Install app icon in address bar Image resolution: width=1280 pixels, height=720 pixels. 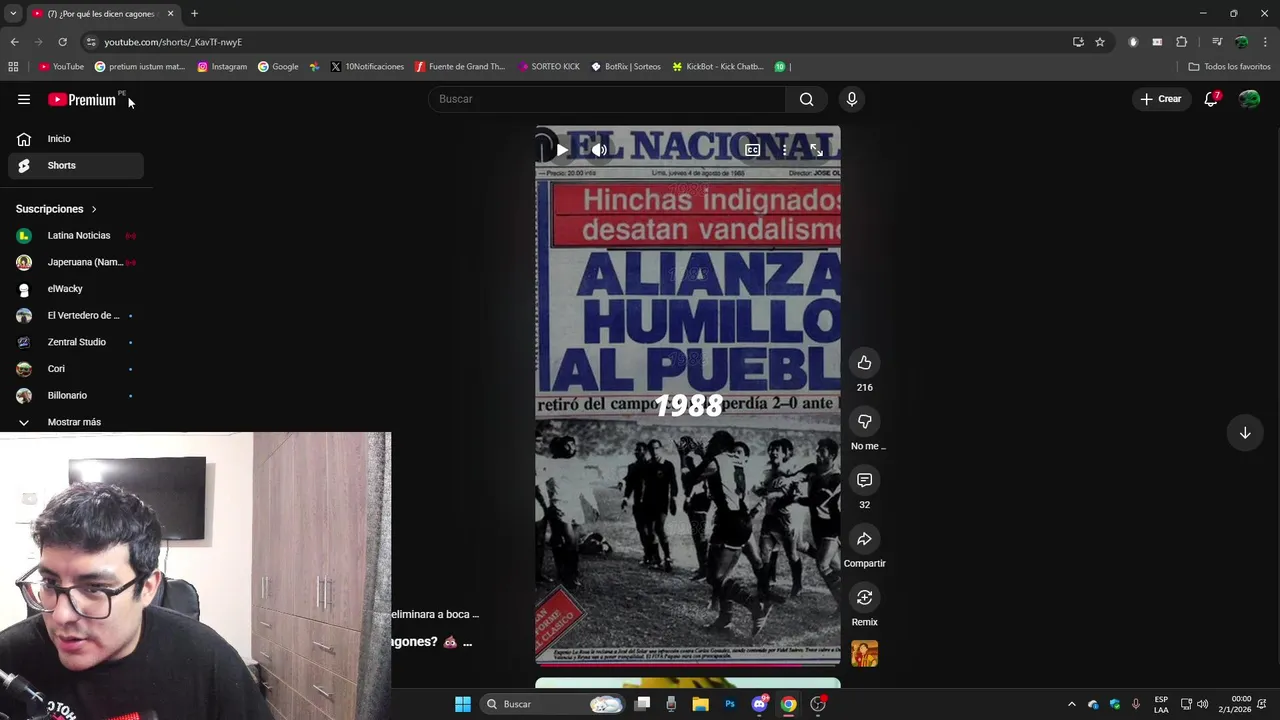coord(1078,42)
